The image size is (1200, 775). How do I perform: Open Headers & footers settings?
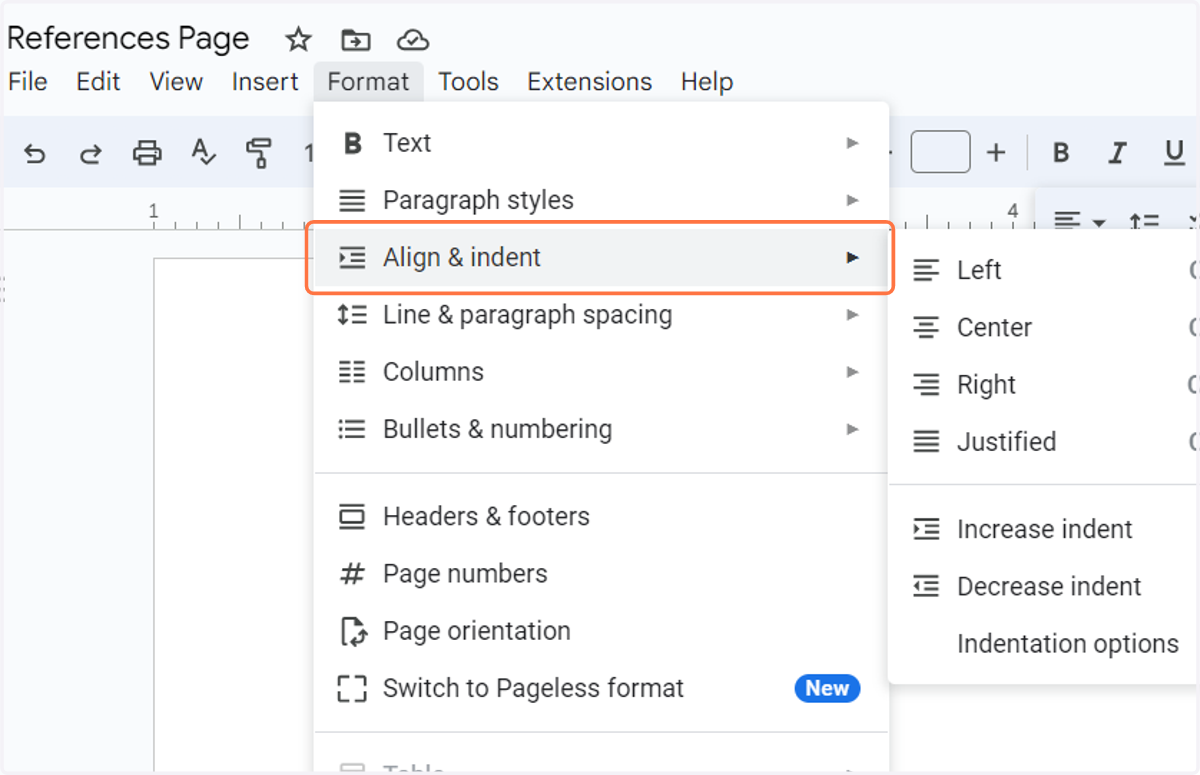pyautogui.click(x=601, y=517)
